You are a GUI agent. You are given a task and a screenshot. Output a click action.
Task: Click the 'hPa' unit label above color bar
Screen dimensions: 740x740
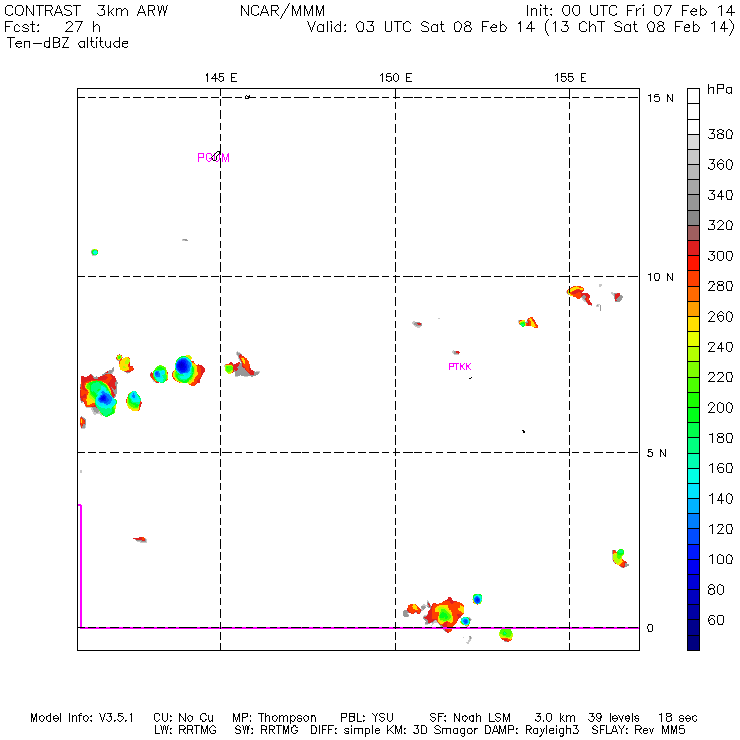point(720,90)
